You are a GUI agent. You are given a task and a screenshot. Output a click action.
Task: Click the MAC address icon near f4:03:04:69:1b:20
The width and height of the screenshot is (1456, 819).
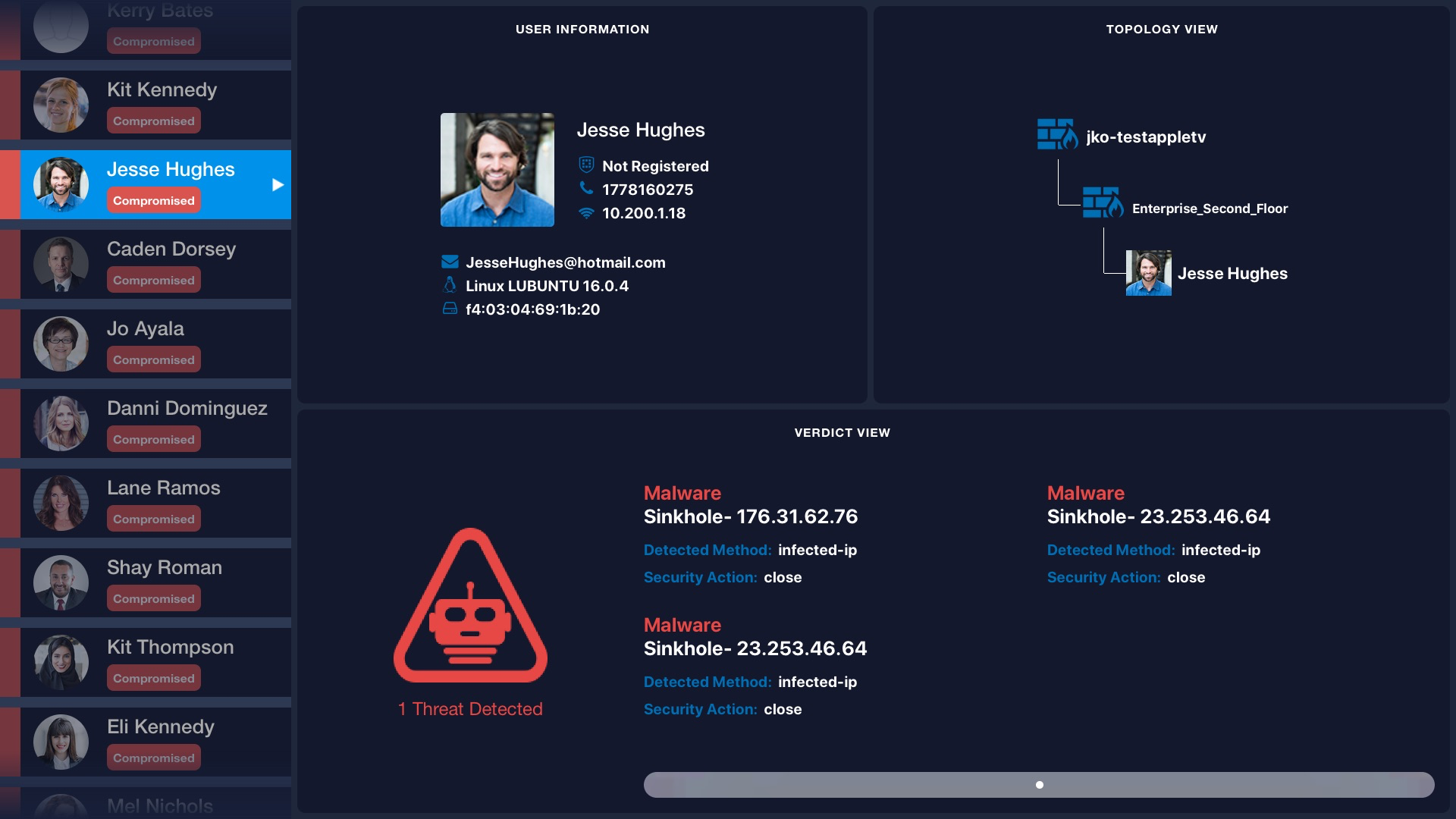(450, 309)
